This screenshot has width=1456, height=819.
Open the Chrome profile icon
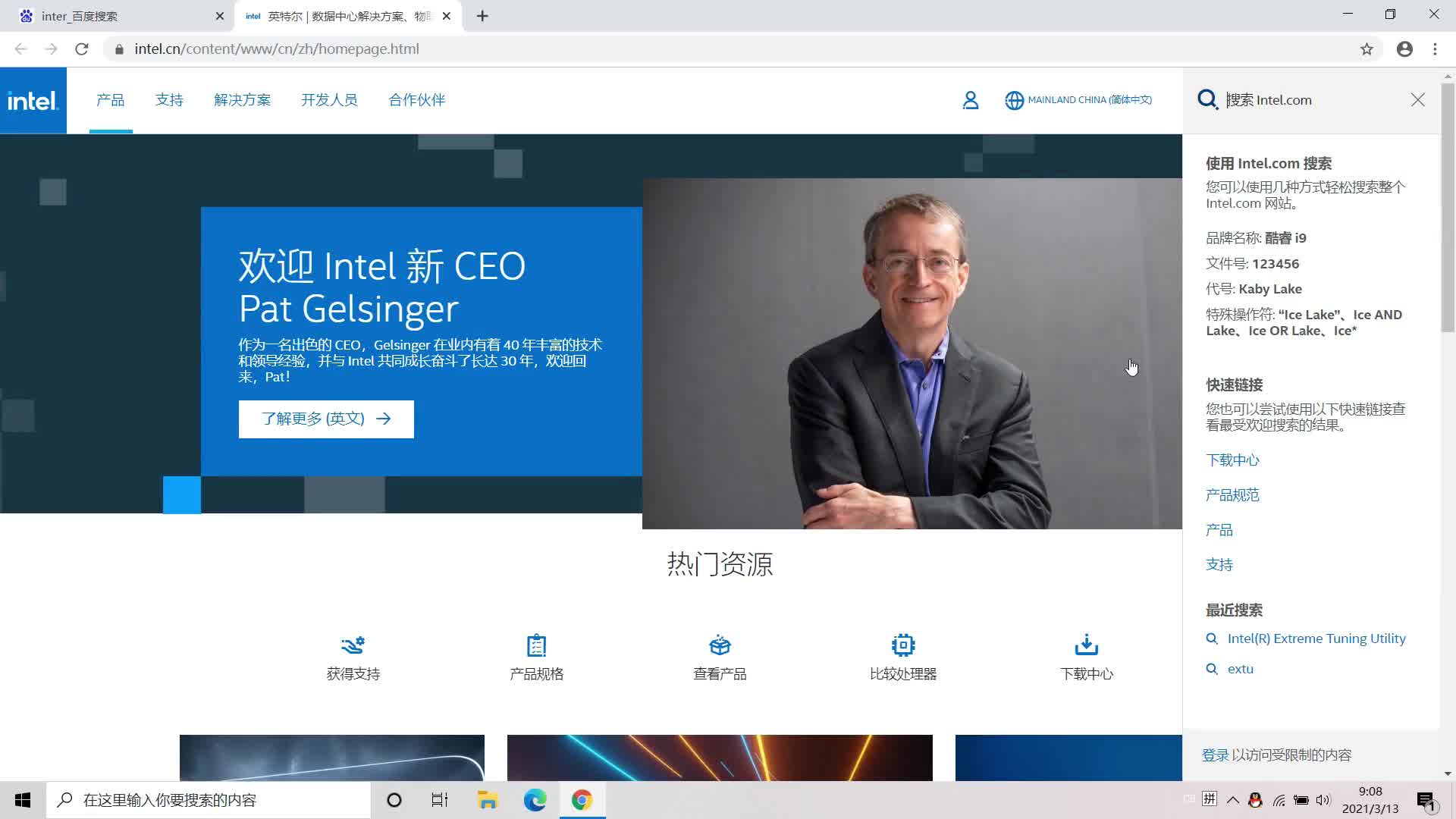click(x=1404, y=49)
